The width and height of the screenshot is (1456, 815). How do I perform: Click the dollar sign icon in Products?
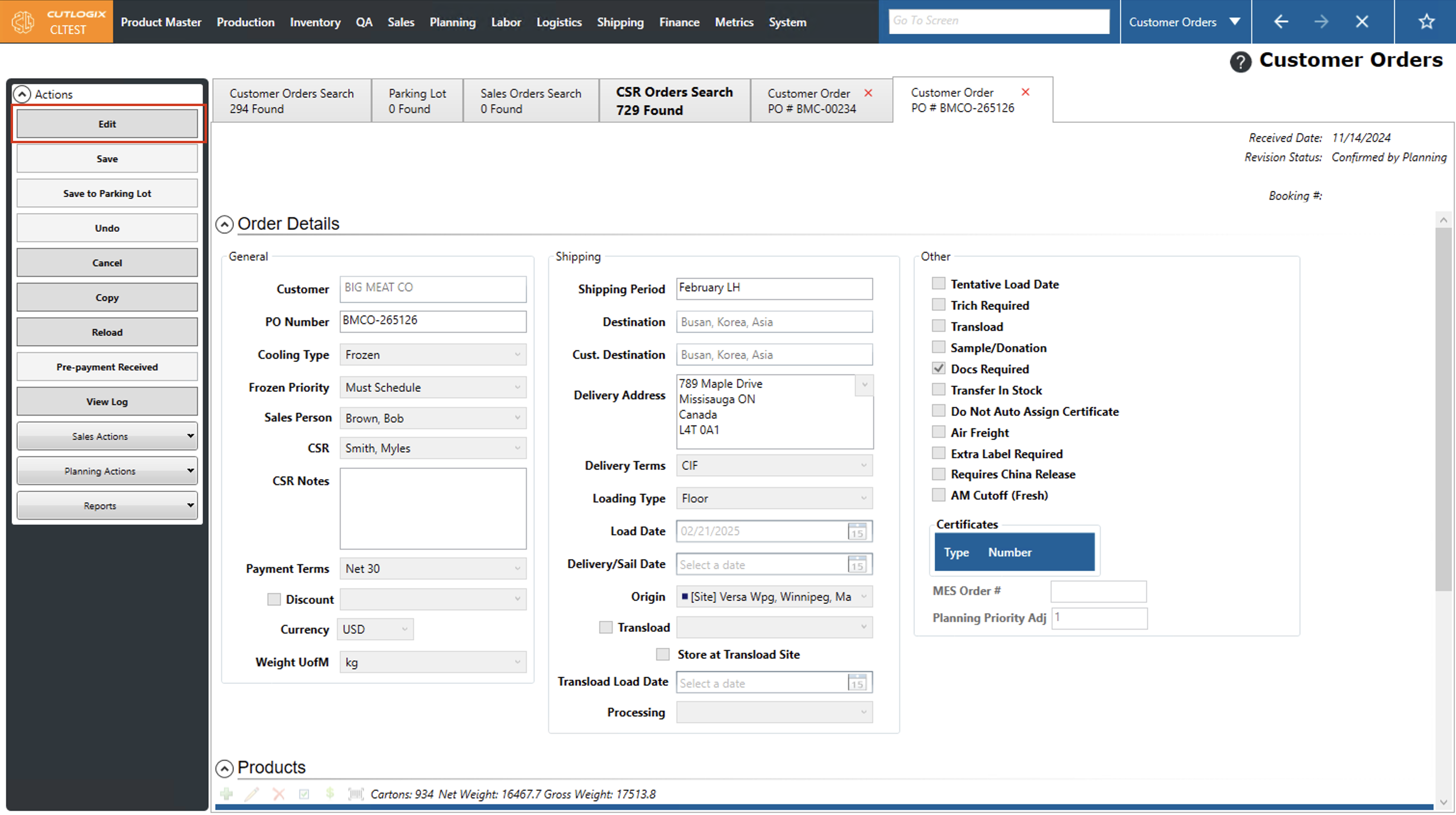[330, 793]
